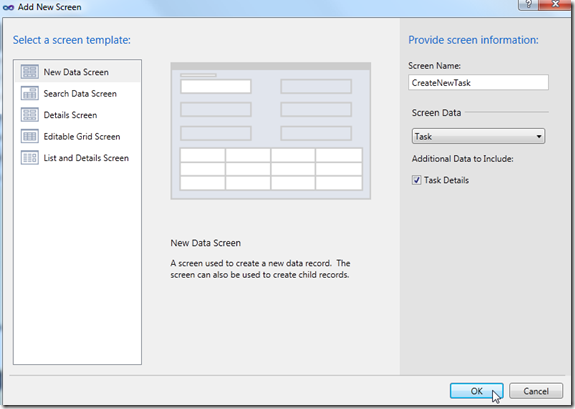Close the Add New Screen dialog

pyautogui.click(x=555, y=4)
